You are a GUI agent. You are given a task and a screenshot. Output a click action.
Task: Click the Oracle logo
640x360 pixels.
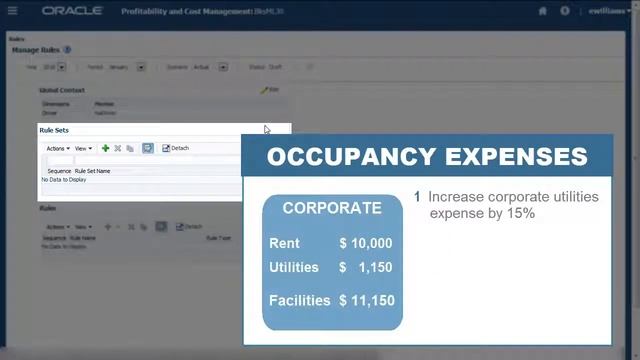[72, 11]
